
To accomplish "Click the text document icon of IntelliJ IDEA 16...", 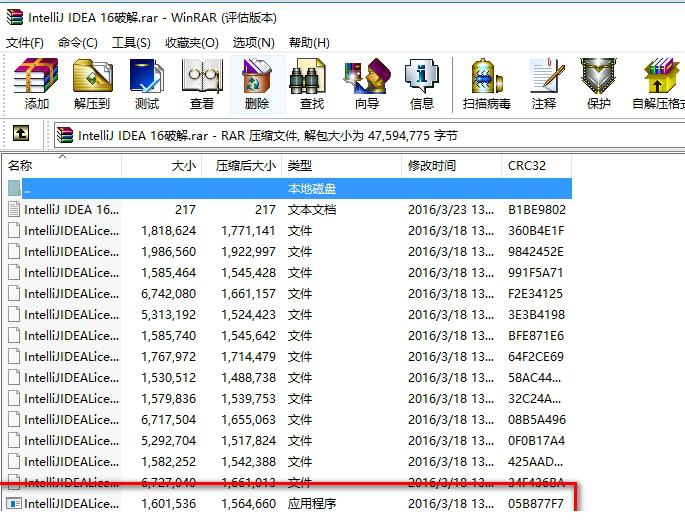I will coord(14,209).
